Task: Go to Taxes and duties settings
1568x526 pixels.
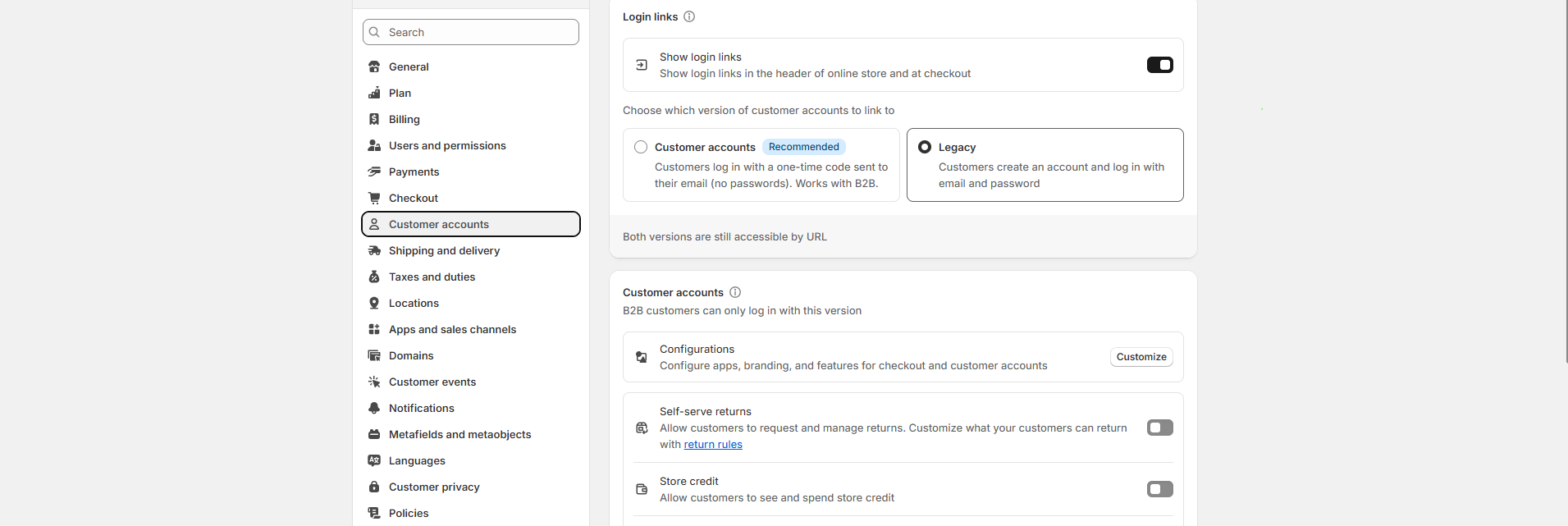Action: (432, 277)
